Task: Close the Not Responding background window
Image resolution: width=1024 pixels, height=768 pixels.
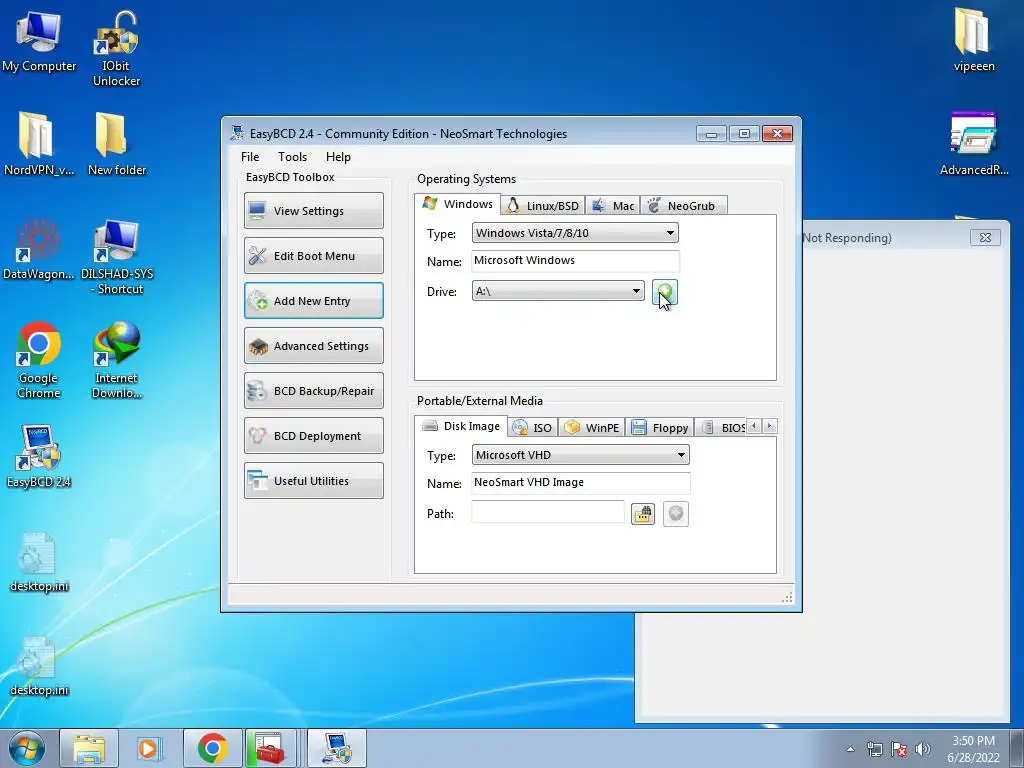Action: click(985, 238)
